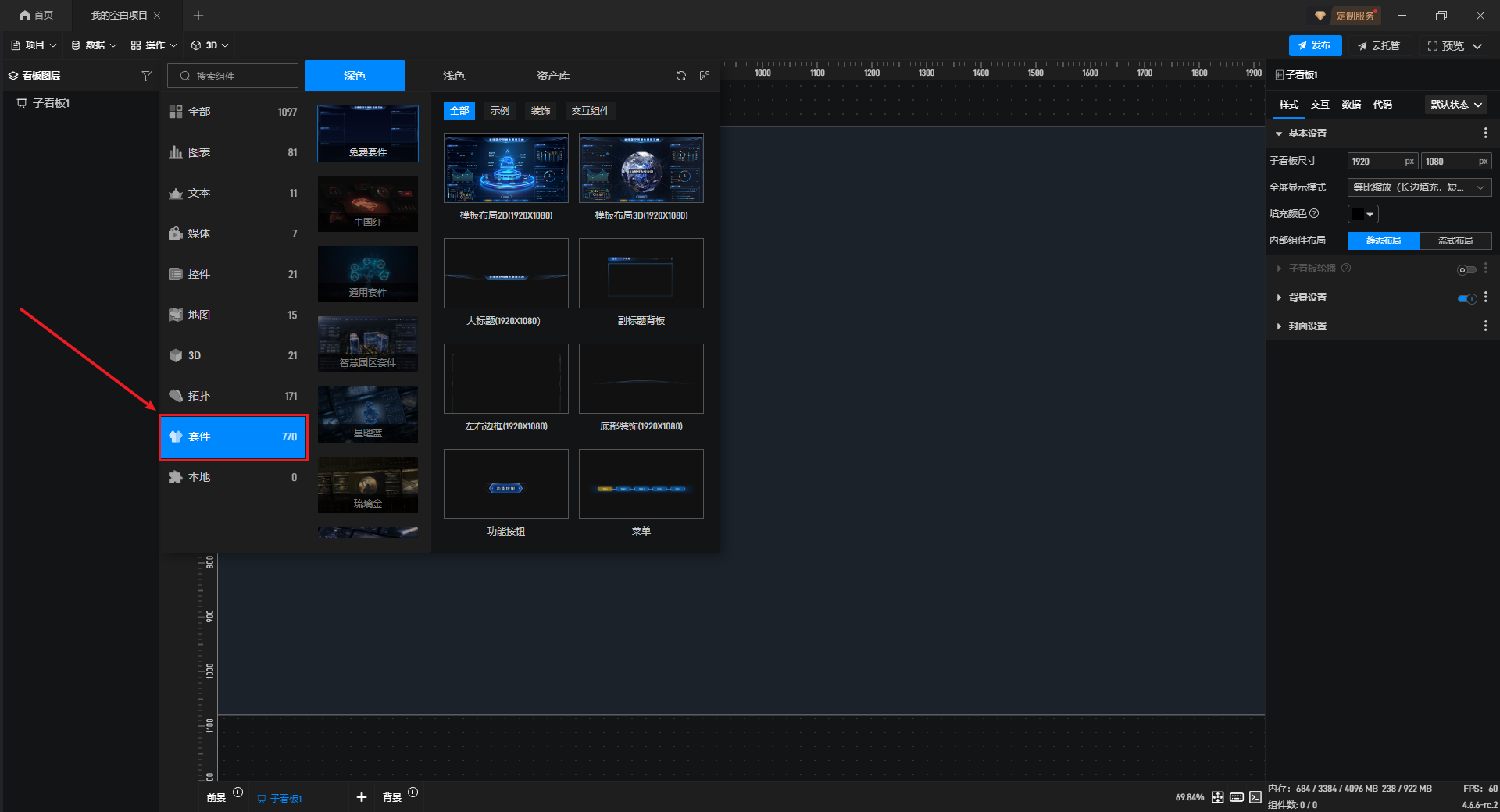
Task: Filter components by 示例 tag
Action: [x=500, y=111]
